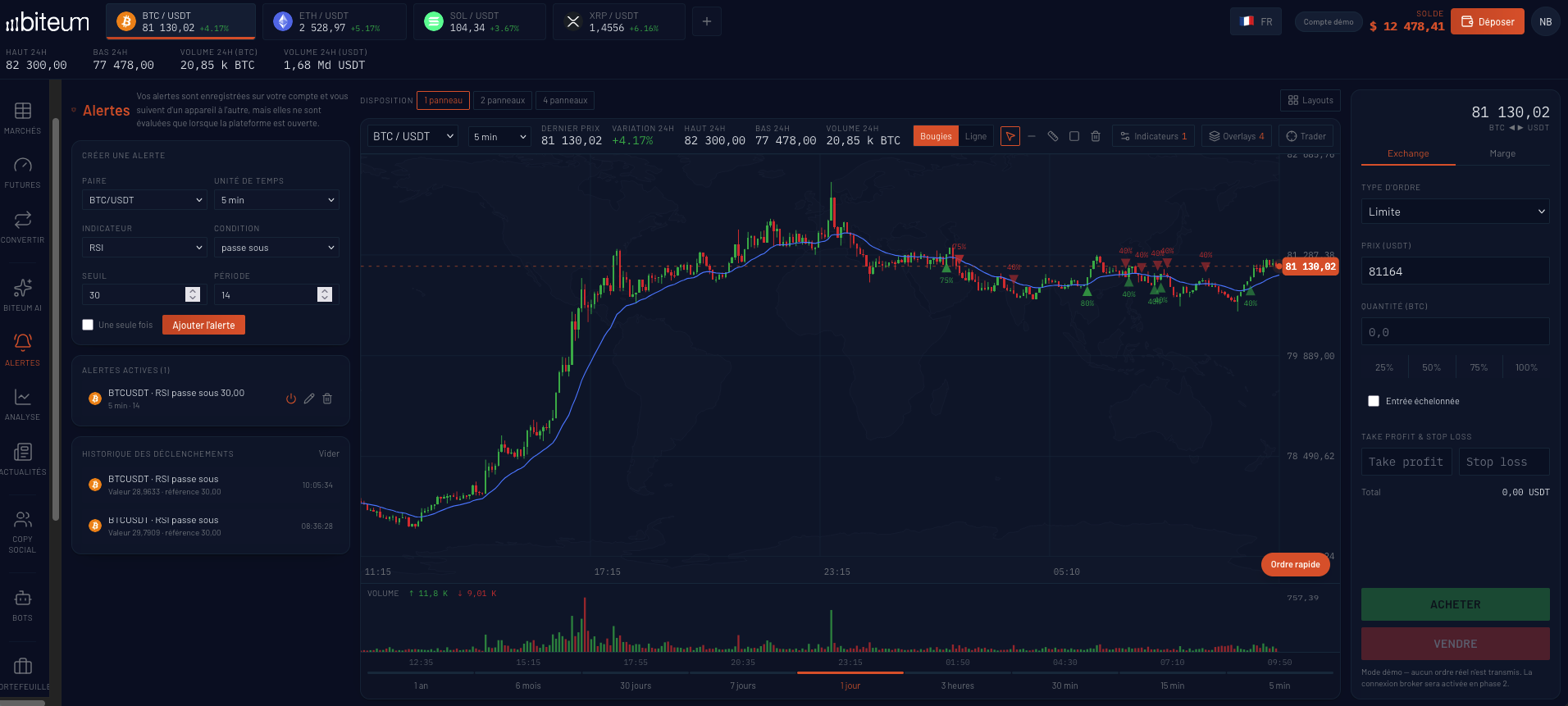Image resolution: width=1568 pixels, height=706 pixels.
Task: Open the Overlays panel button
Action: point(1237,136)
